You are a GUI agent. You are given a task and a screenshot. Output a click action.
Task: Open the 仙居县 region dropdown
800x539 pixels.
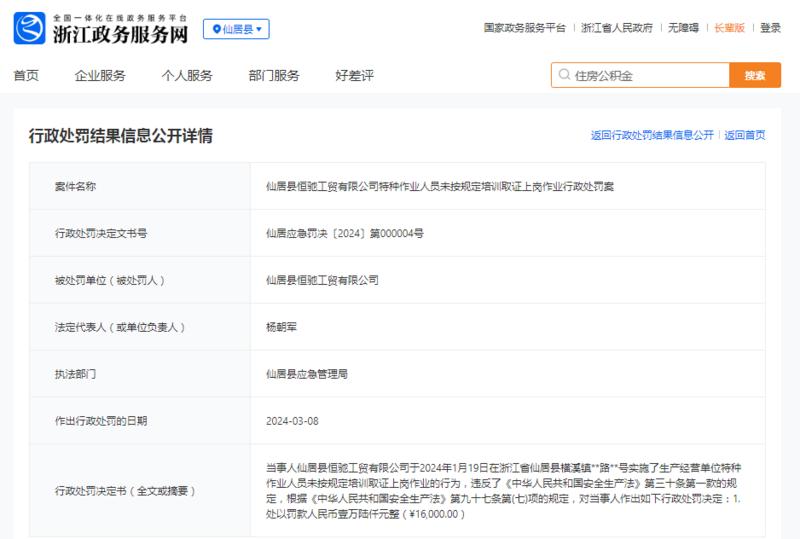tap(236, 29)
